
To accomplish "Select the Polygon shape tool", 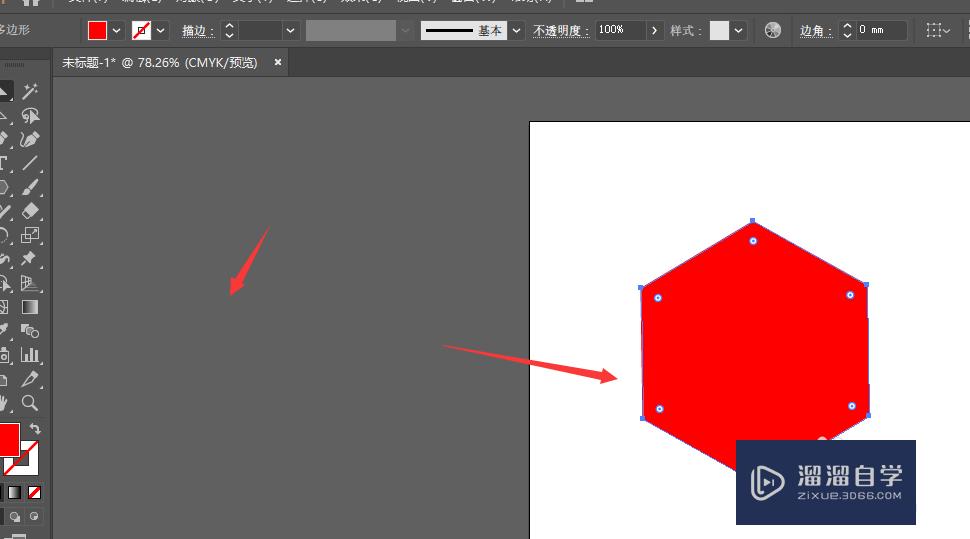I will pyautogui.click(x=4, y=187).
